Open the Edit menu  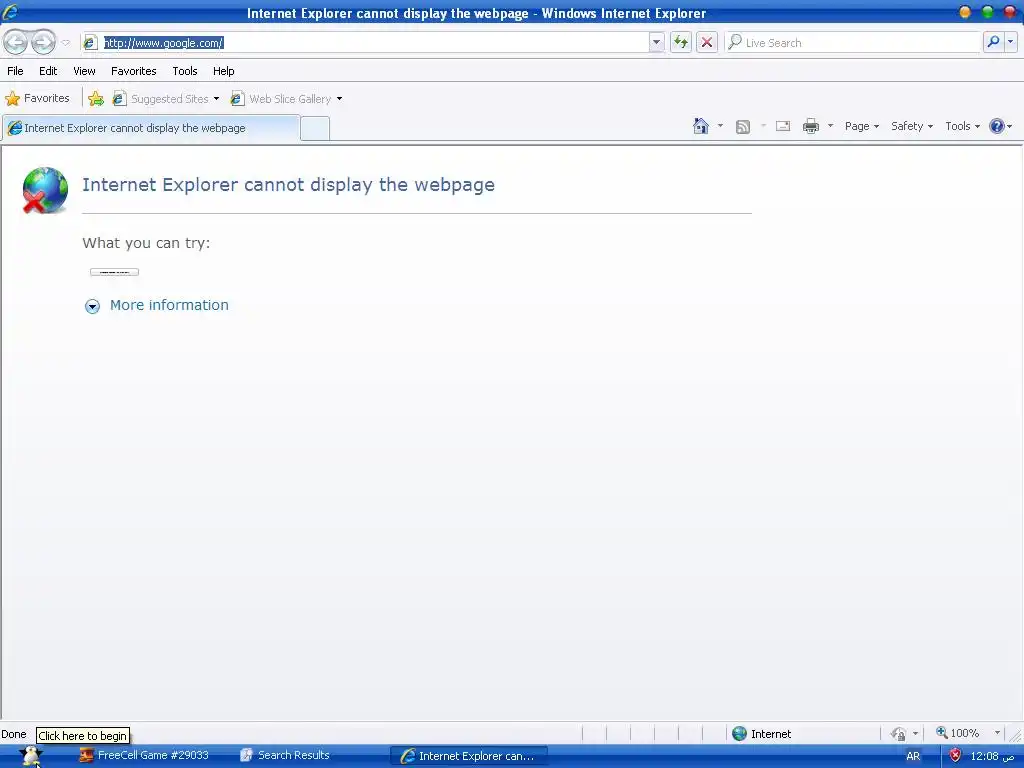48,71
